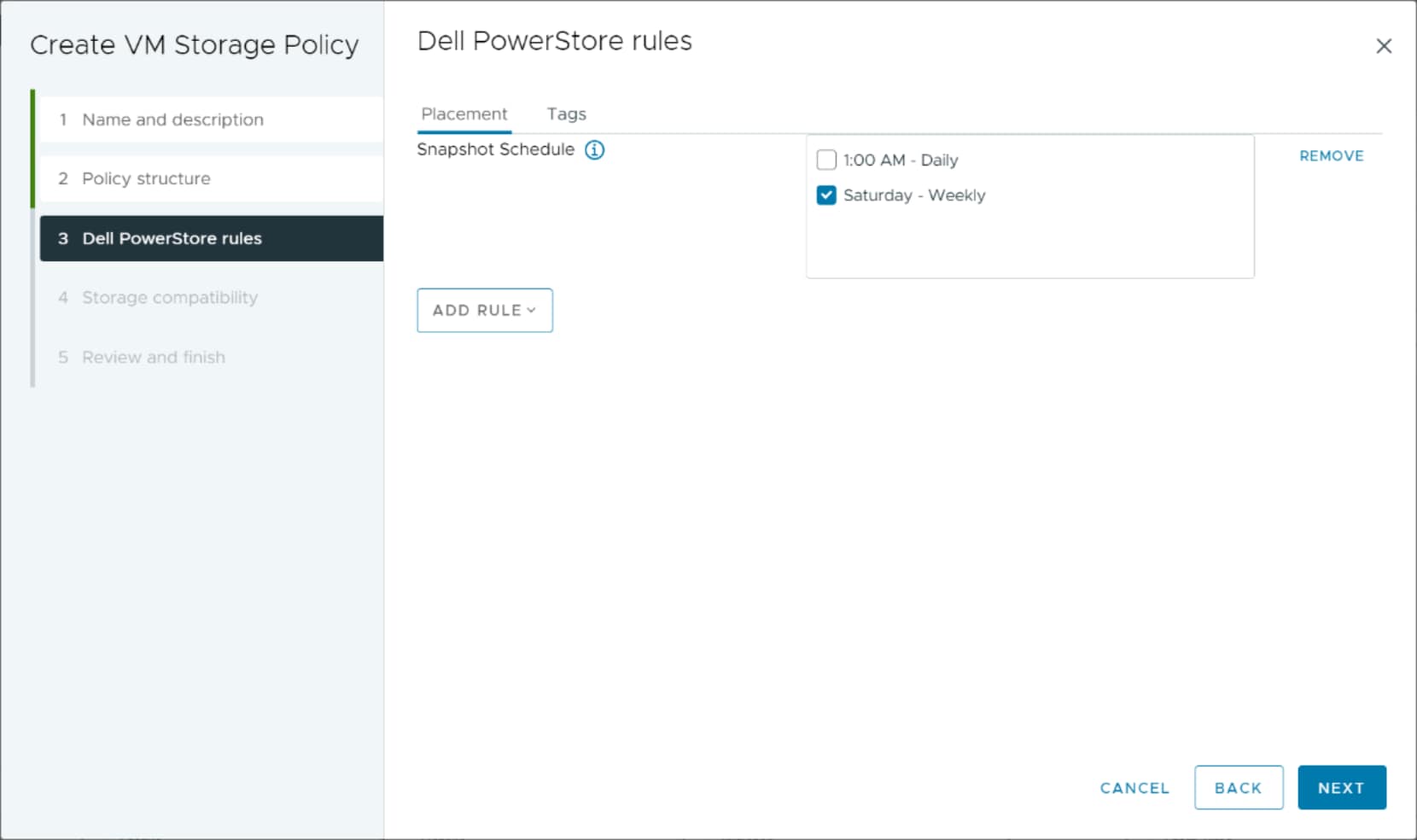Select the Placement tab

pyautogui.click(x=464, y=114)
